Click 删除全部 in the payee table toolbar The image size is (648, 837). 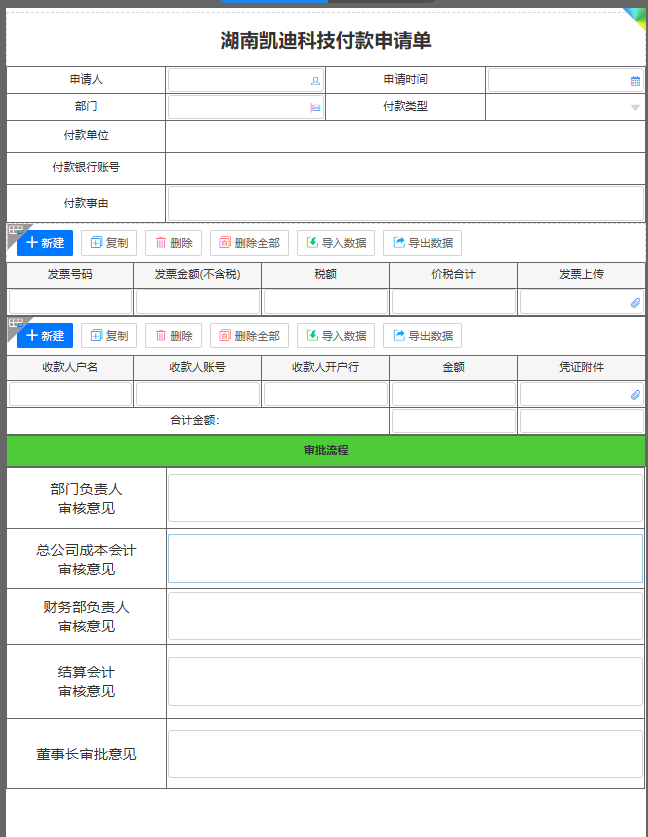coord(249,336)
